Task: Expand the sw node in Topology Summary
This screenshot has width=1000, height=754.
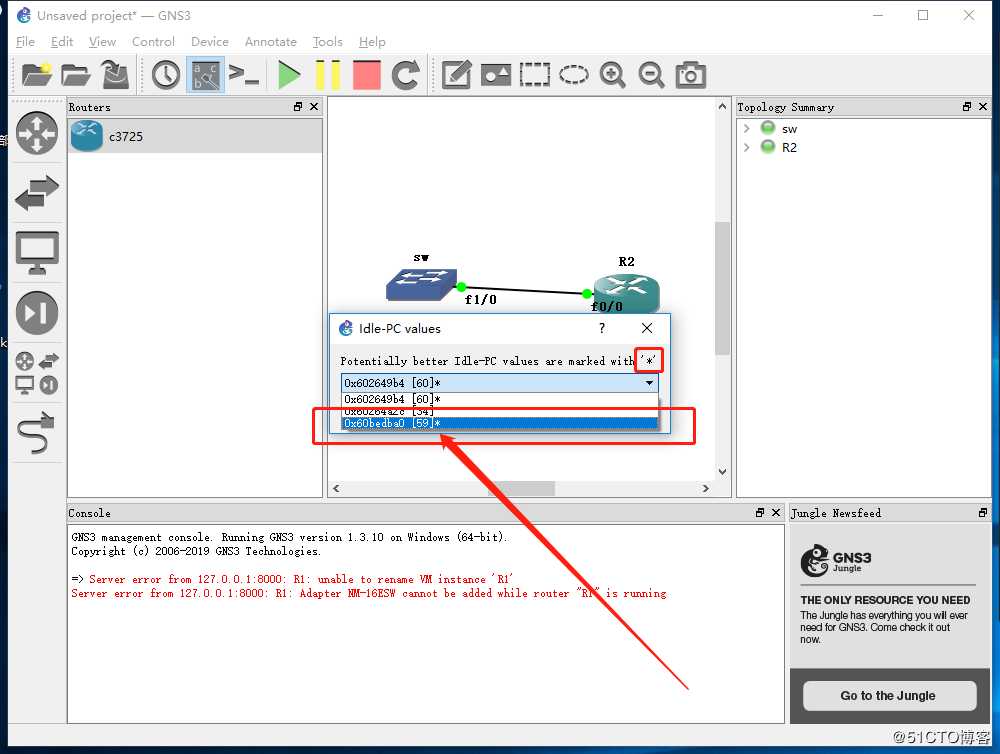Action: pos(746,128)
